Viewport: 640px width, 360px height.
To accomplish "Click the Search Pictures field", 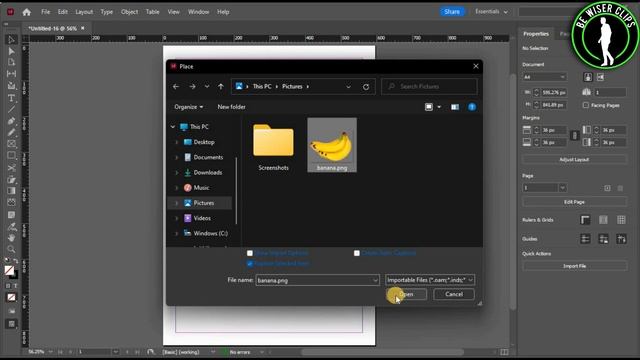I will [x=429, y=87].
